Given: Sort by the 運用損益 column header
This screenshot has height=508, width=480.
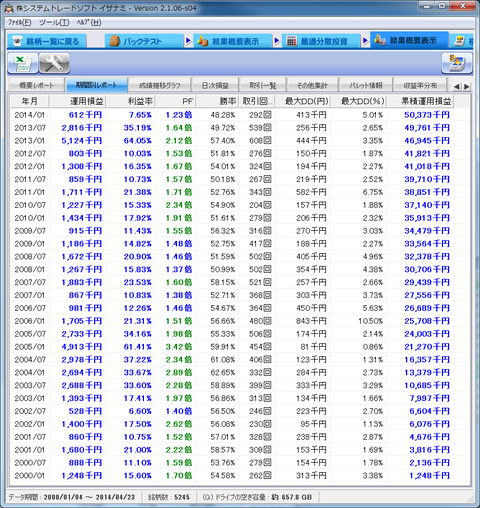Looking at the screenshot, I should (78, 101).
